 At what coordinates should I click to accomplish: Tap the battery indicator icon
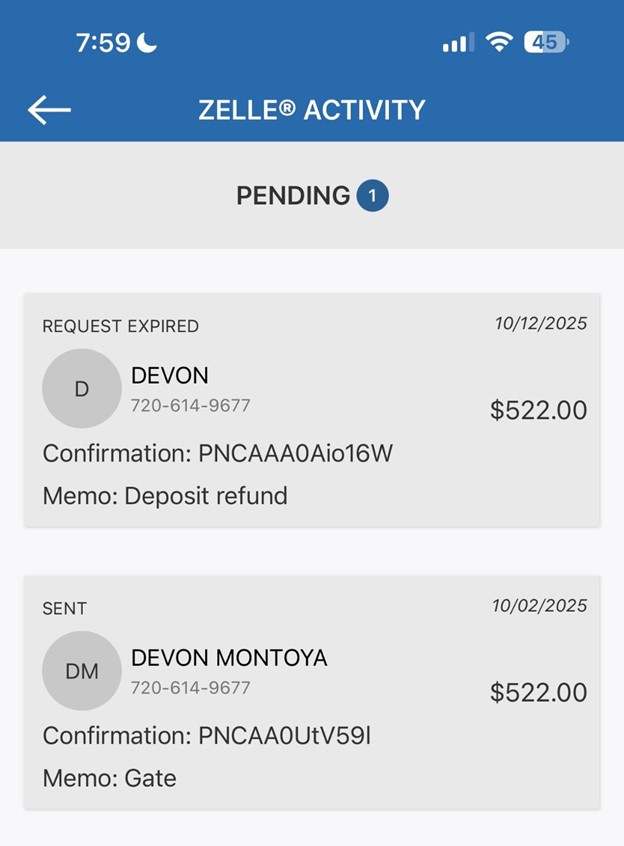546,43
